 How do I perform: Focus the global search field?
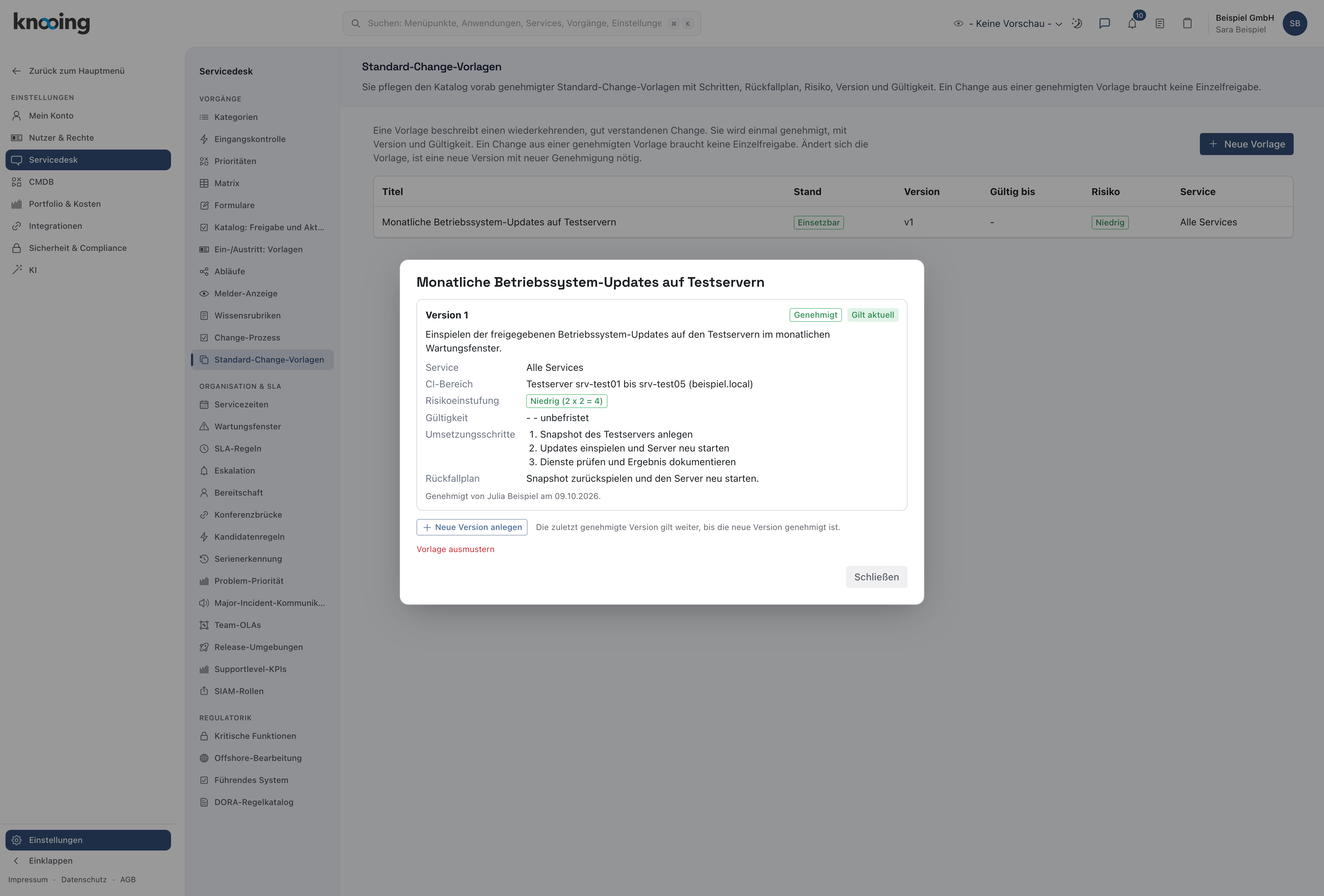point(521,23)
